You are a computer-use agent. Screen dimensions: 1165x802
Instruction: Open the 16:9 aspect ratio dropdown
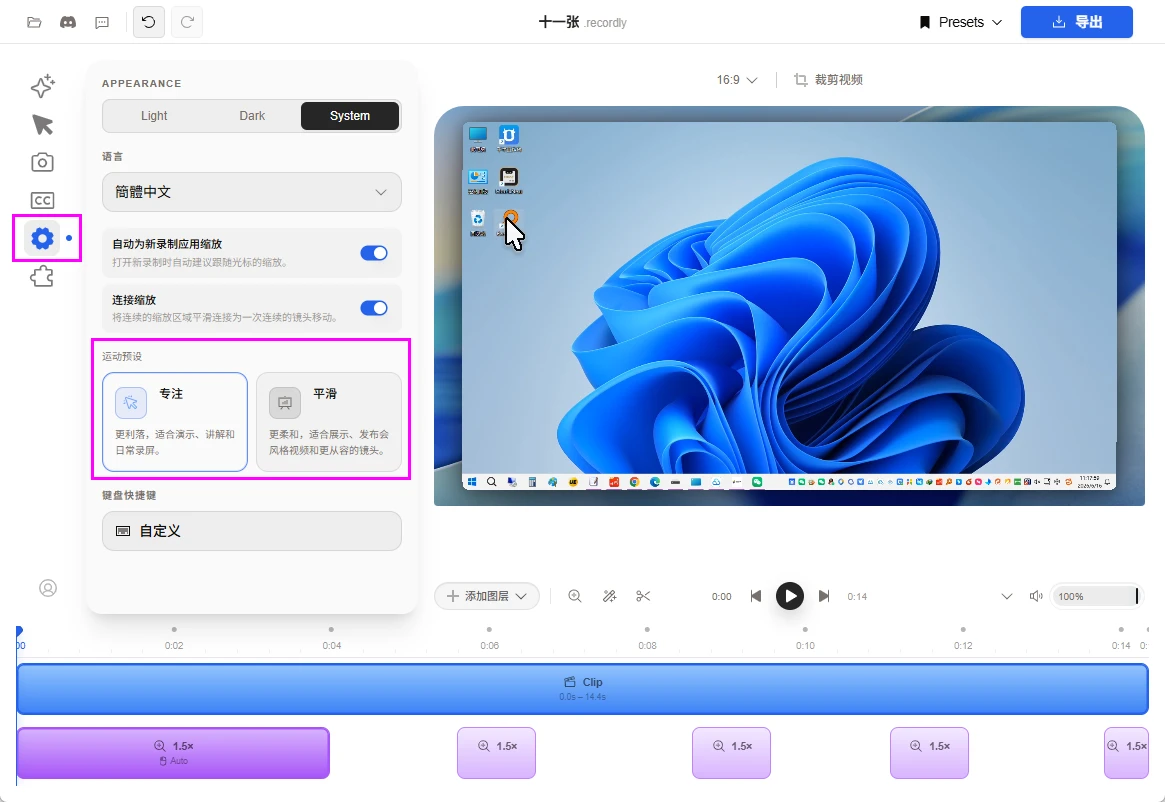(737, 80)
